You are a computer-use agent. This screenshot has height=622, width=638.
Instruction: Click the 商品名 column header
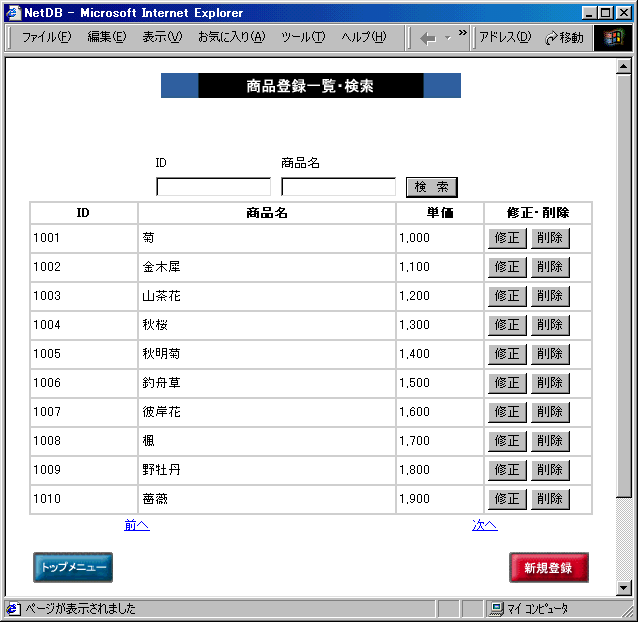click(267, 213)
